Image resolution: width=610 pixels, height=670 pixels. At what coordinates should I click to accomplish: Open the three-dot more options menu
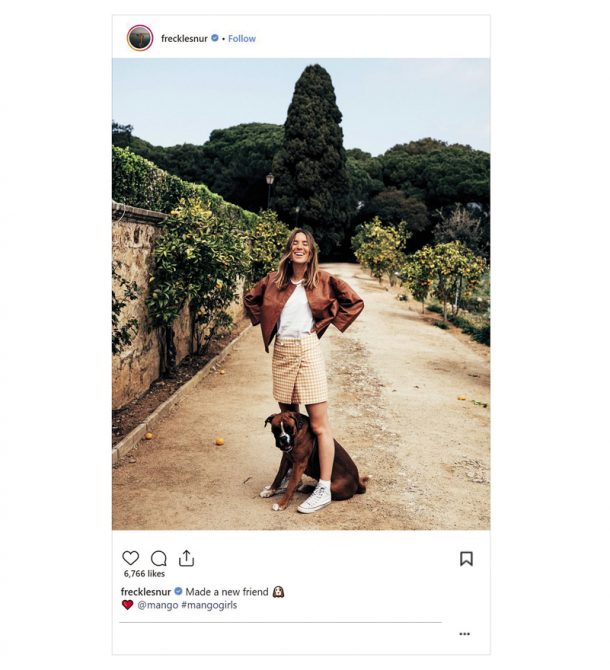(464, 634)
